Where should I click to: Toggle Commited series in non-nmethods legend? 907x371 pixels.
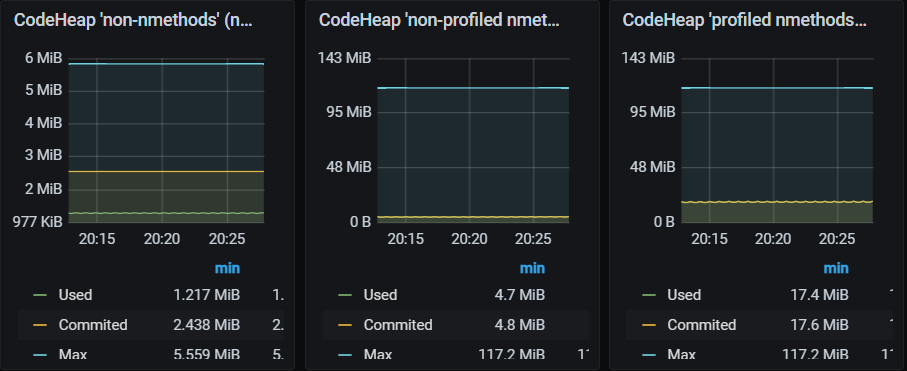pos(93,325)
